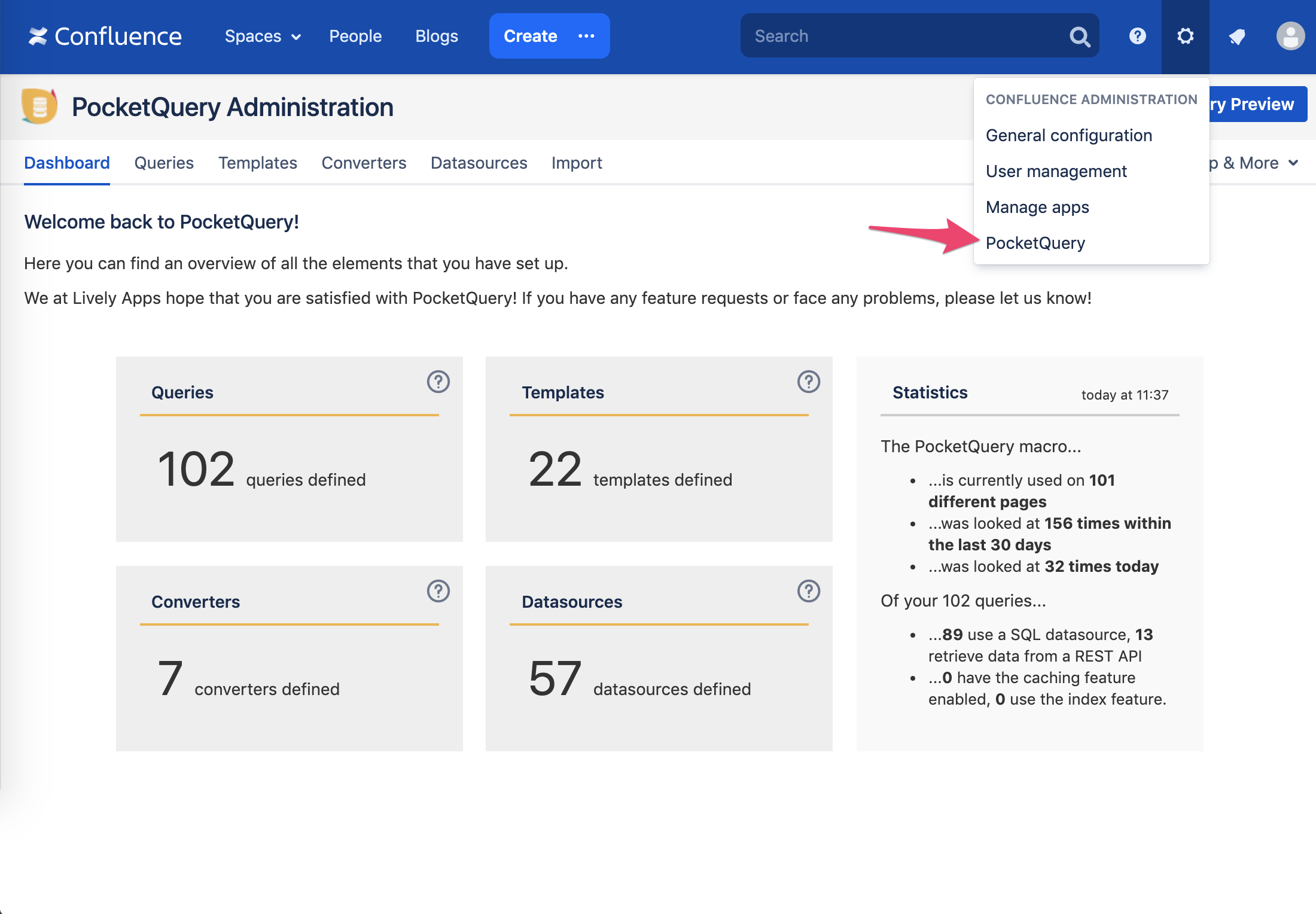Click the PocketQuery Administration title
Screen dimensions: 1316x914
(x=233, y=107)
